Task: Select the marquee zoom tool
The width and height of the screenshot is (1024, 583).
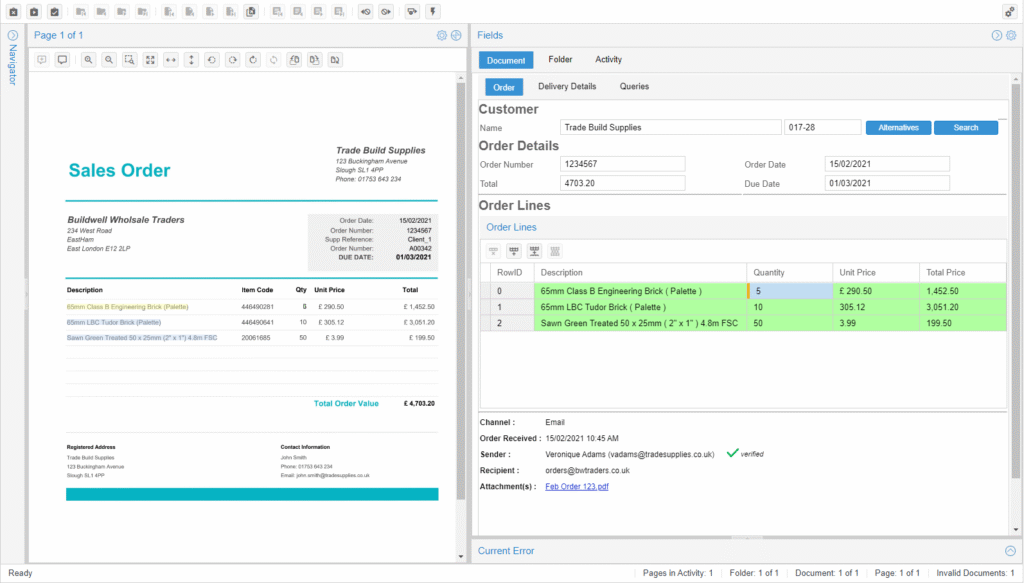Action: point(129,60)
